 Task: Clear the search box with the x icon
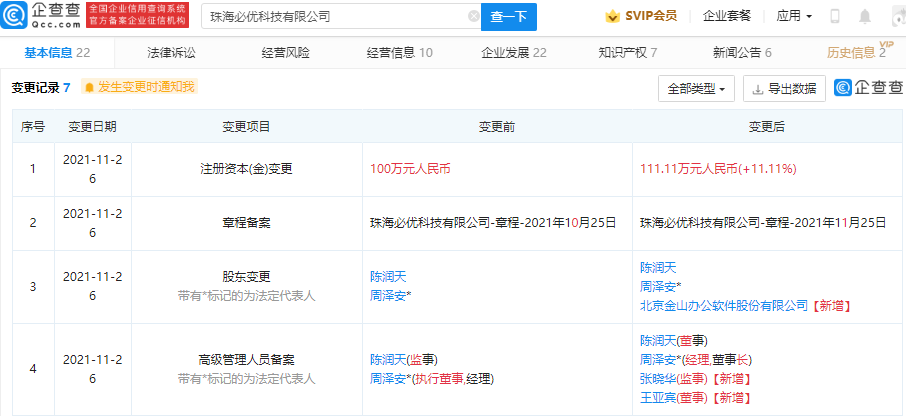click(474, 17)
